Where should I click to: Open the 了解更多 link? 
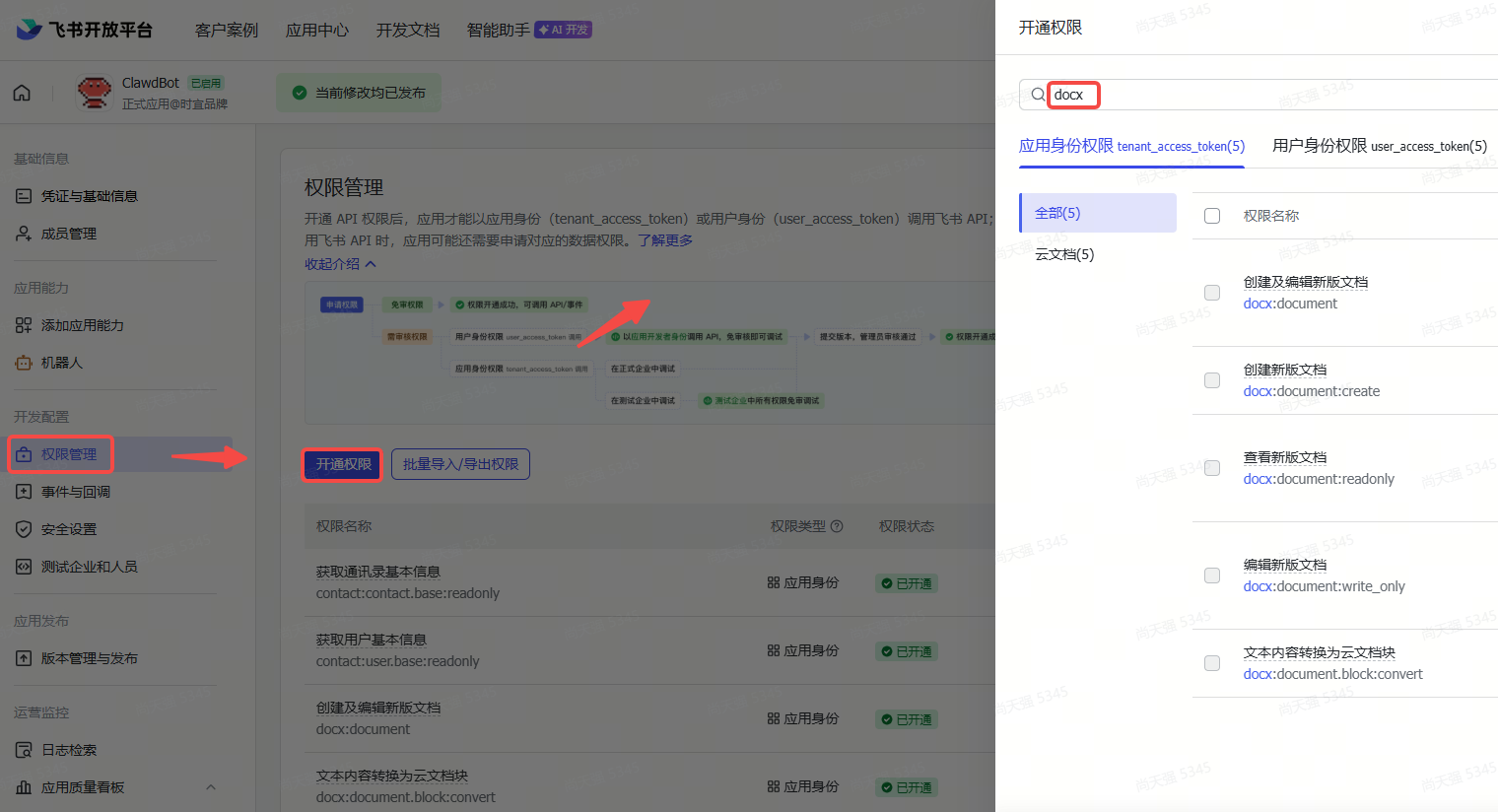coord(665,240)
